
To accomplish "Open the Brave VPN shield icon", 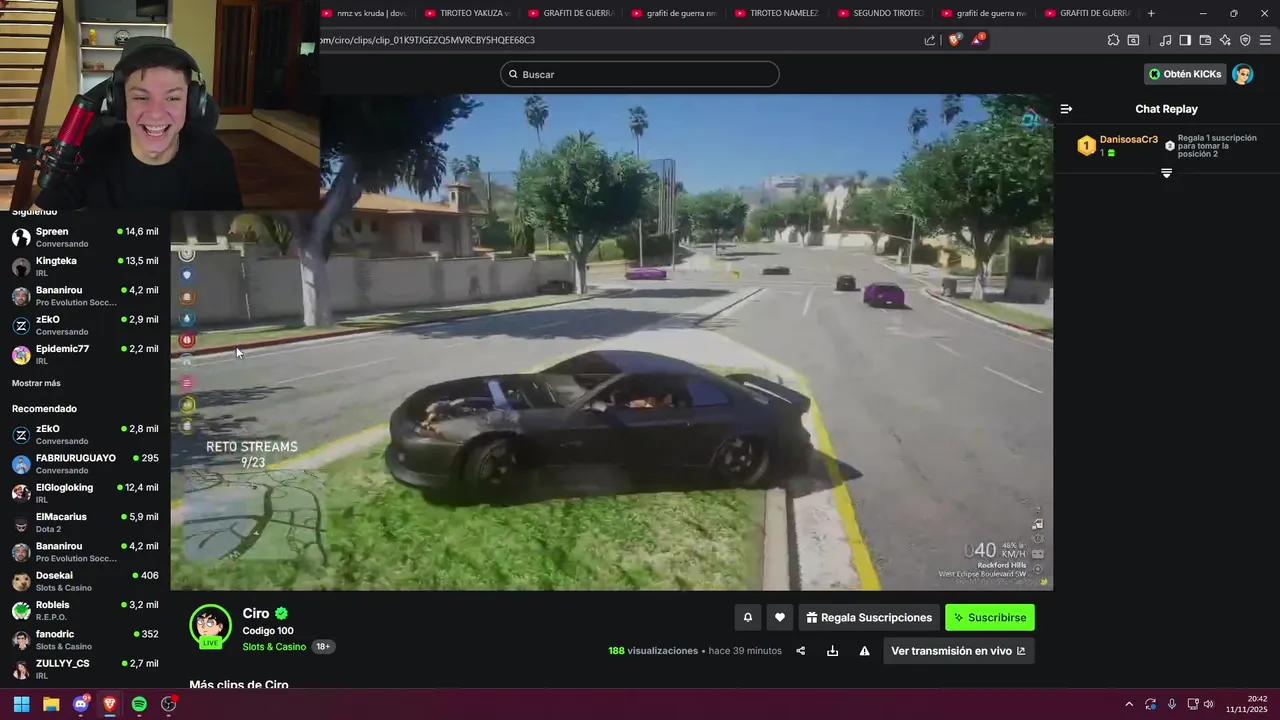I will tap(1245, 40).
